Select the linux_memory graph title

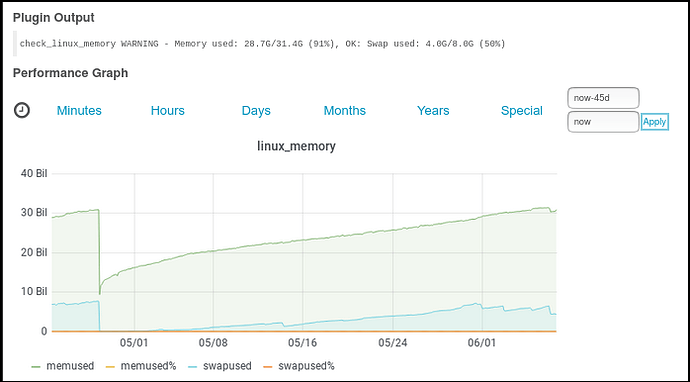[296, 146]
